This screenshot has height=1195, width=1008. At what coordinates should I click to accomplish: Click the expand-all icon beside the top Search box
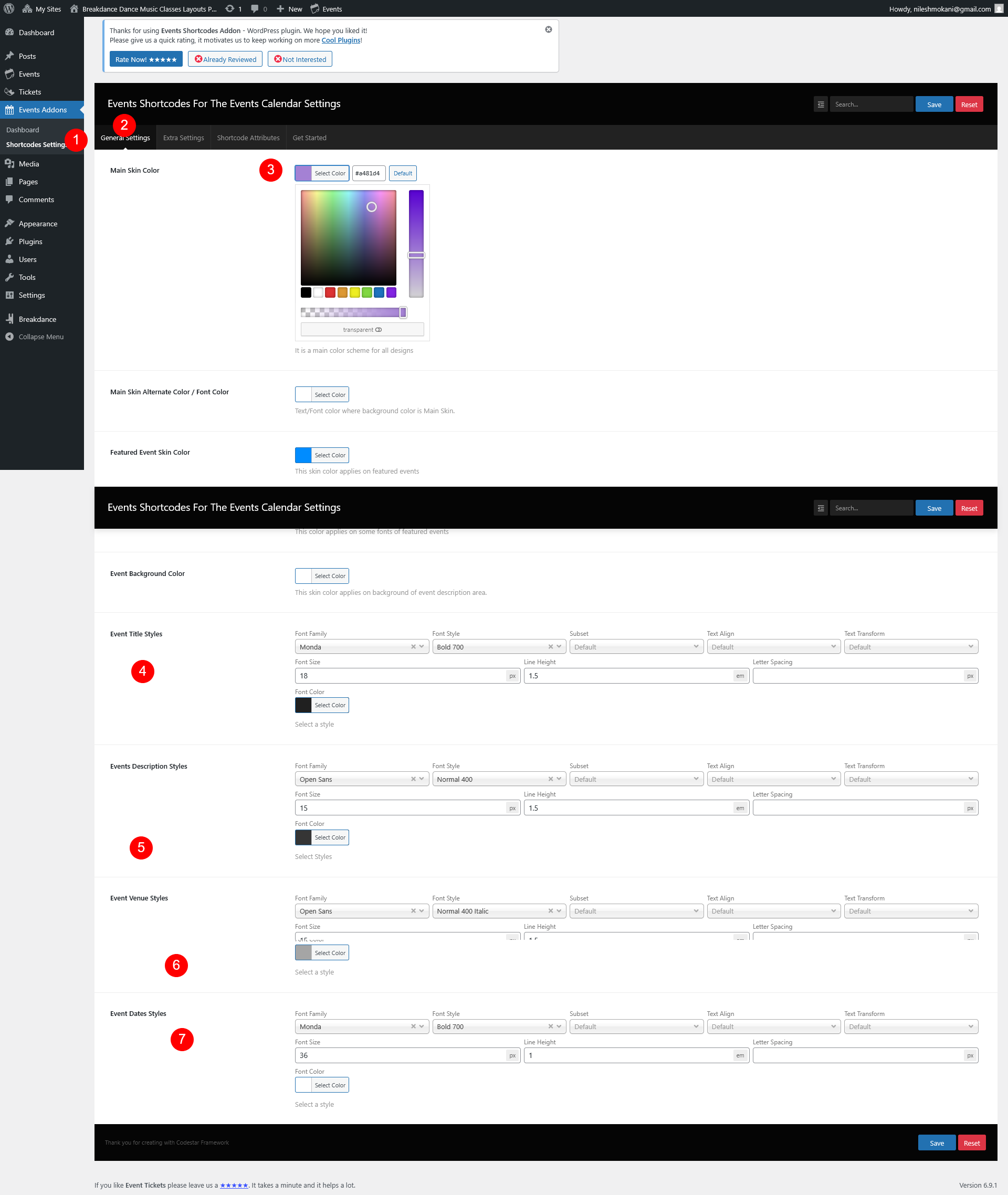(820, 104)
